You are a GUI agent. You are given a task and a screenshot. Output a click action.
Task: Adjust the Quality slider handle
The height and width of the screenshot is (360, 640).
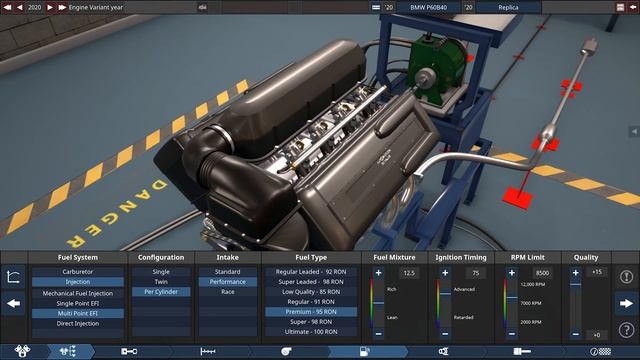(576, 284)
